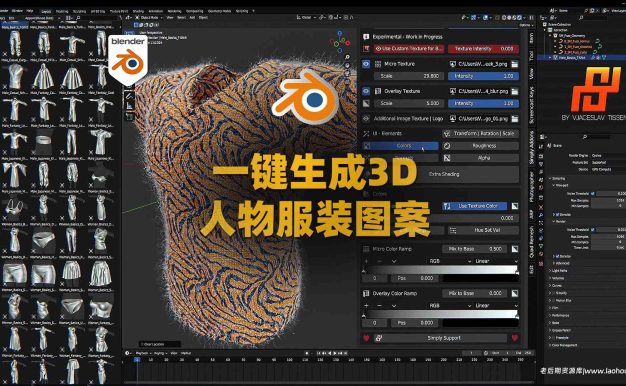626x386 pixels.
Task: Click the UI - Elements icon
Action: [x=366, y=133]
